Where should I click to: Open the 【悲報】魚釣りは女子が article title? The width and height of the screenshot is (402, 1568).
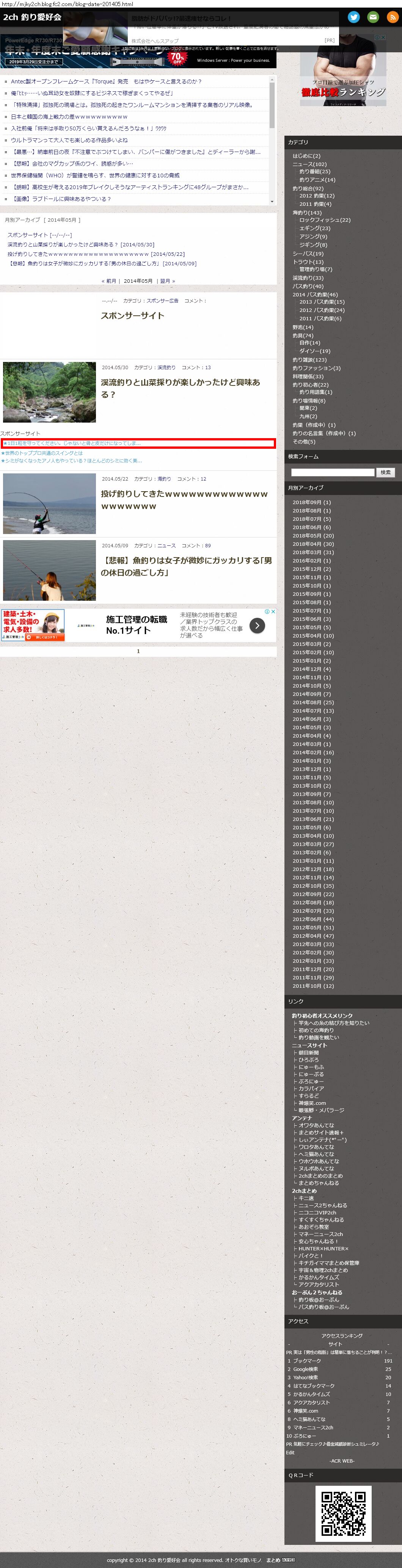pos(186,567)
